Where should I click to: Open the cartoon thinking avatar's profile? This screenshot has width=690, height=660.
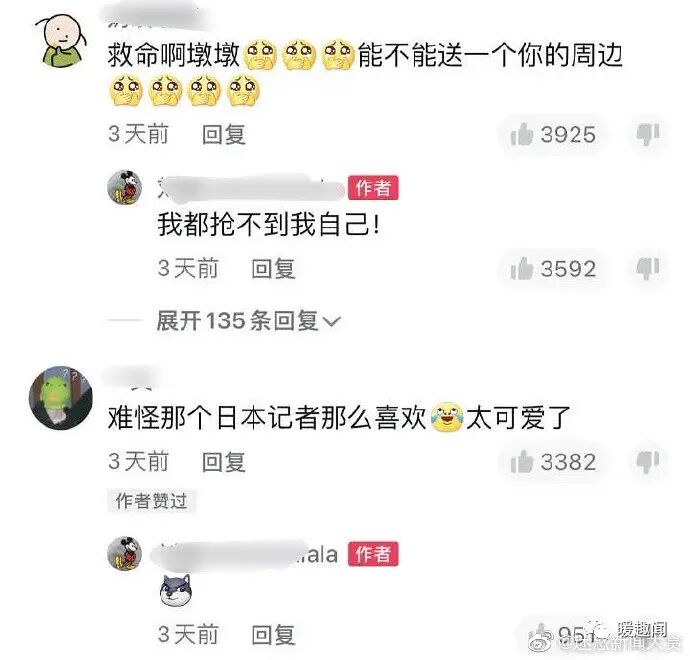(61, 40)
